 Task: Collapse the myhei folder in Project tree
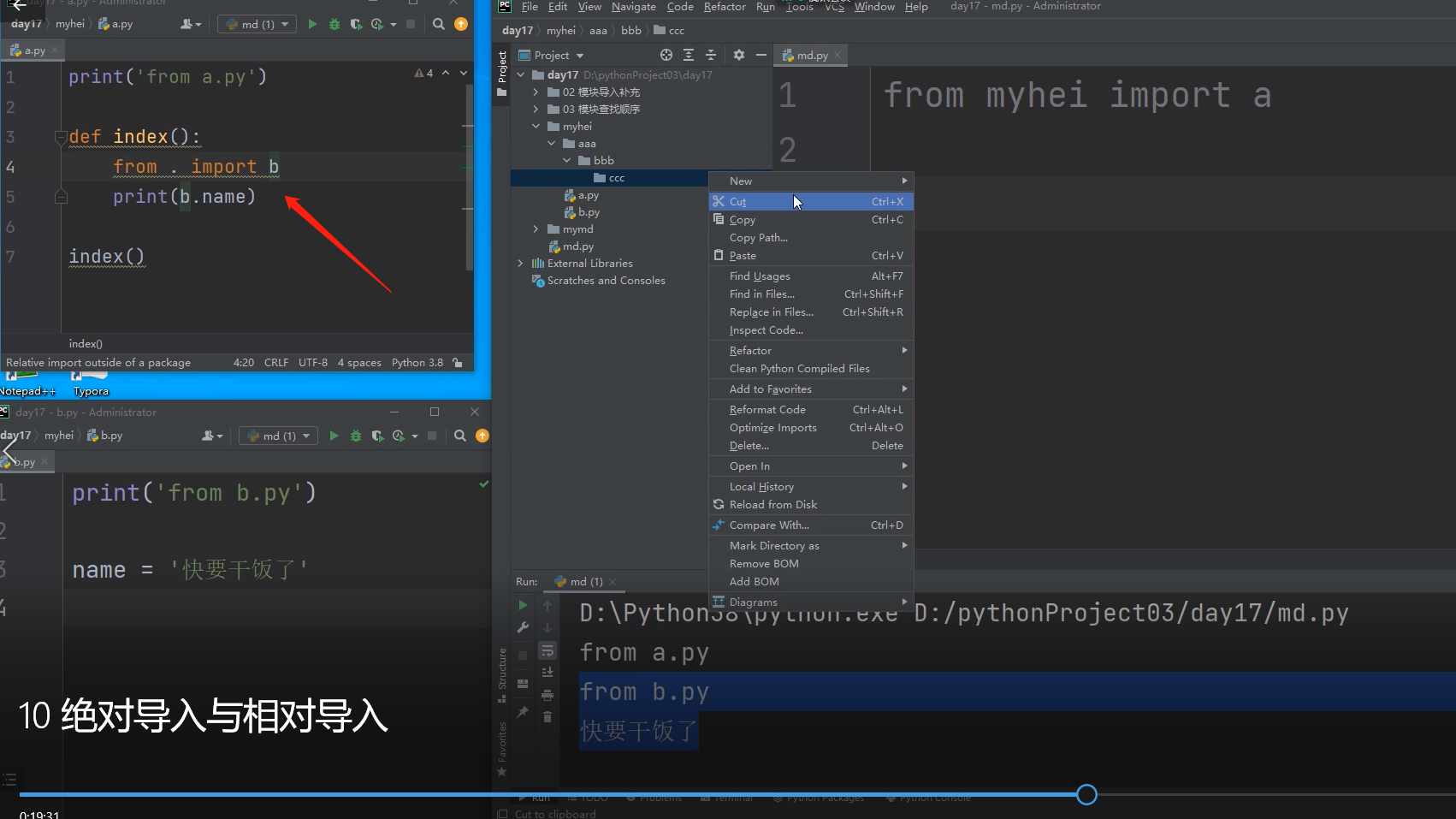[x=536, y=127]
